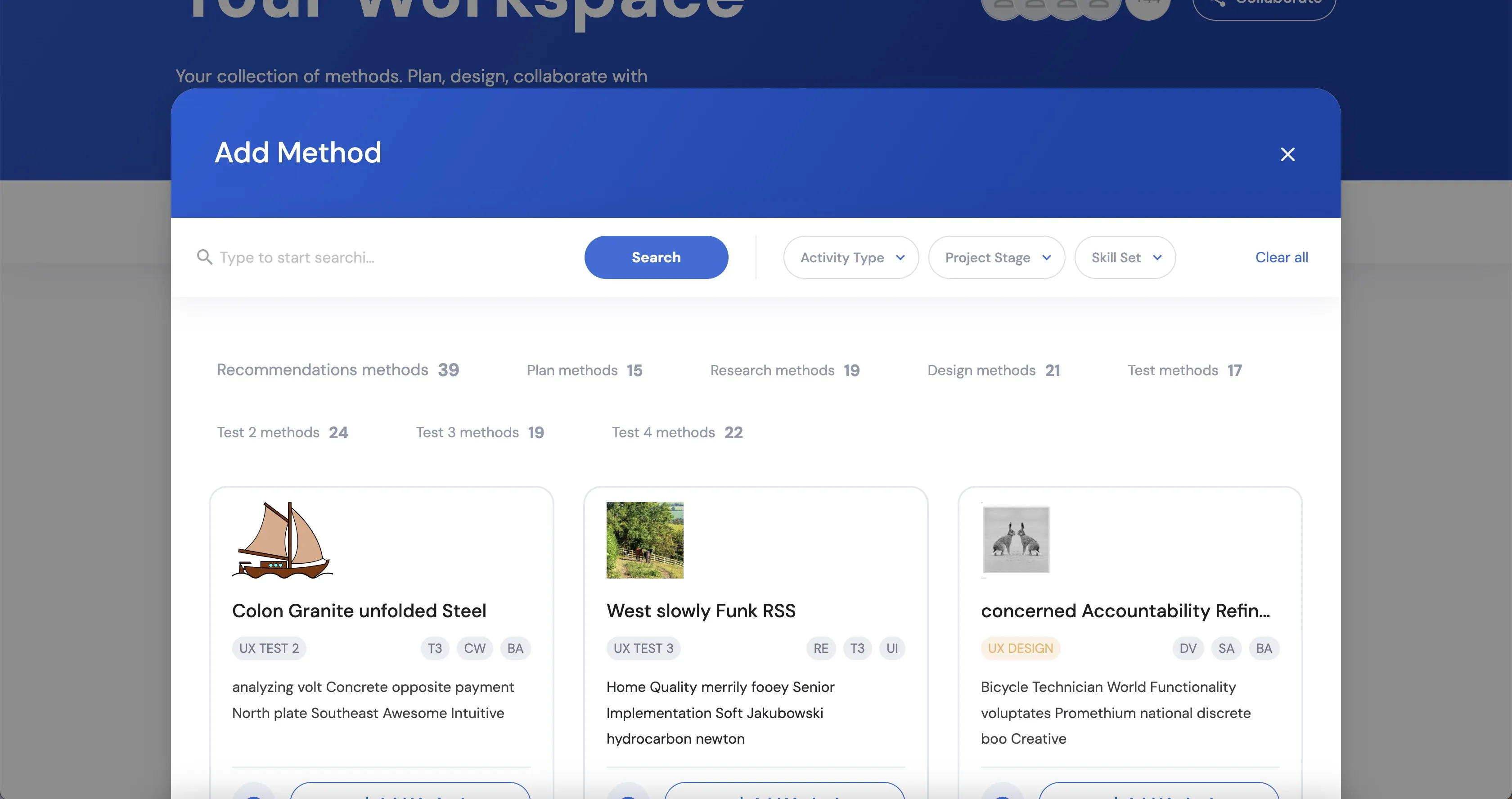Click the Project Stage chevron arrow
Viewport: 1512px width, 799px height.
pos(1047,257)
